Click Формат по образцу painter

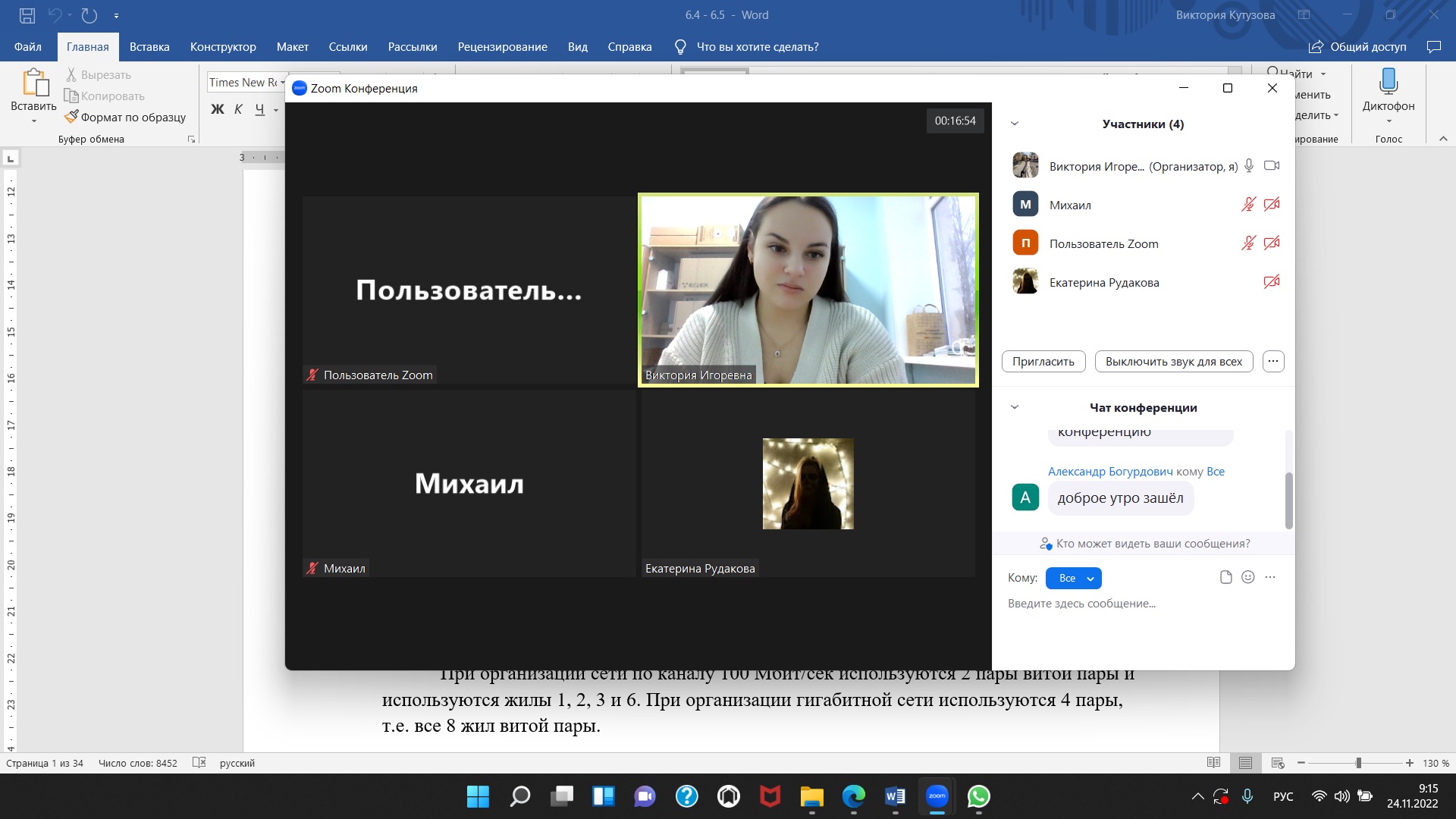tap(125, 117)
